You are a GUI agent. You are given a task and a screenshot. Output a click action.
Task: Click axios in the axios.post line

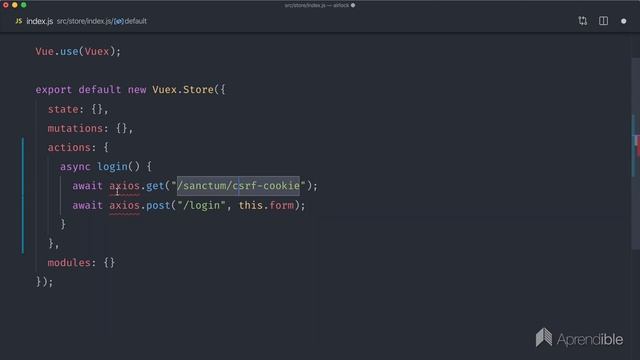pyautogui.click(x=124, y=205)
